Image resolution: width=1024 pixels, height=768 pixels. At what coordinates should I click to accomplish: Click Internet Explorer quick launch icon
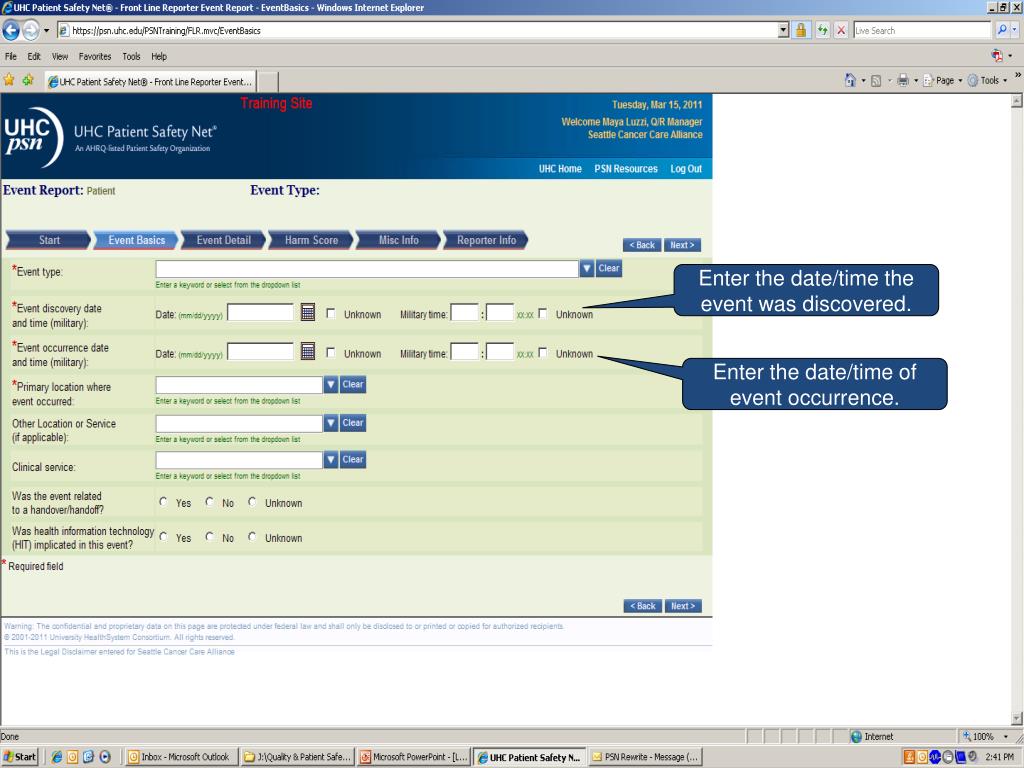pyautogui.click(x=57, y=757)
